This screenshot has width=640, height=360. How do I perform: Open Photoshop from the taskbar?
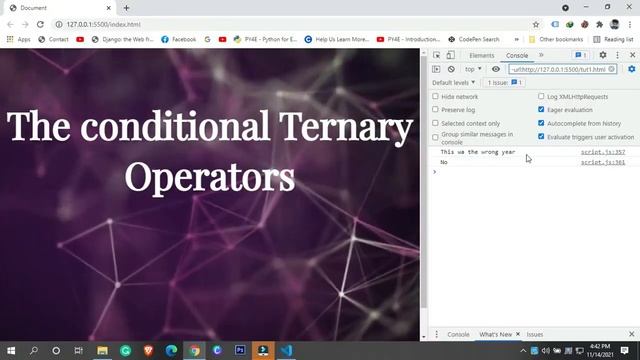click(x=240, y=350)
